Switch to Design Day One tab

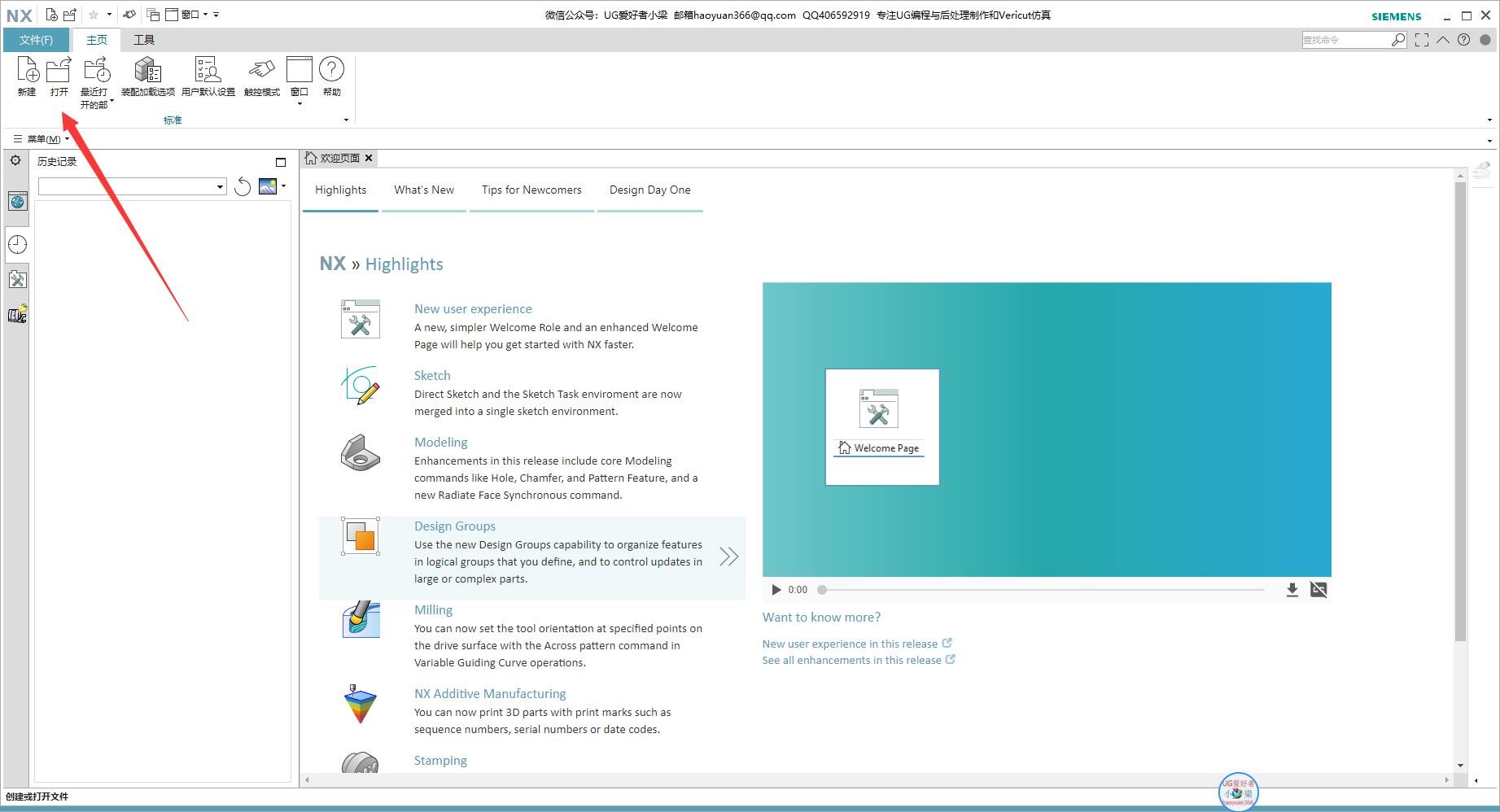[649, 190]
